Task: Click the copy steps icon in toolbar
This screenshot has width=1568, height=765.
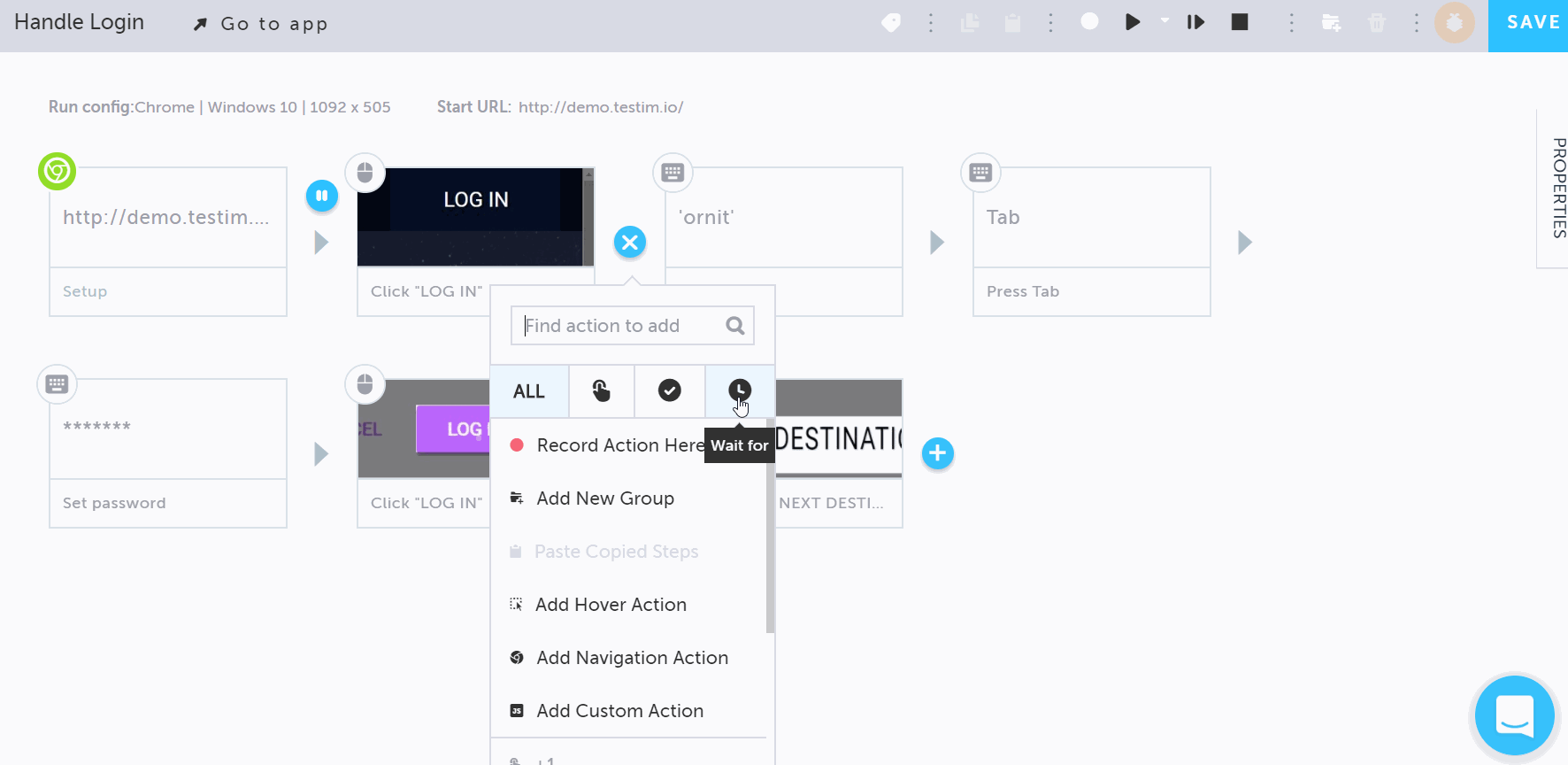Action: (x=970, y=23)
